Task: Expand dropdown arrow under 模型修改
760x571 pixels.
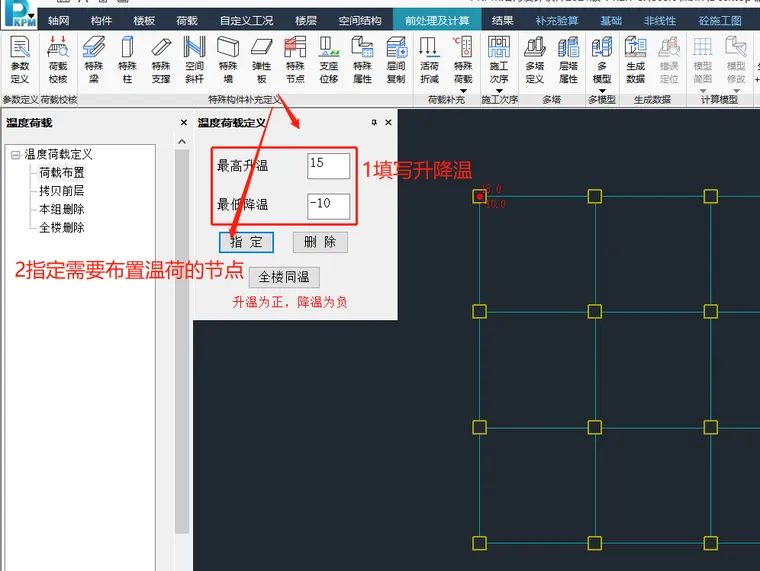Action: (x=736, y=91)
